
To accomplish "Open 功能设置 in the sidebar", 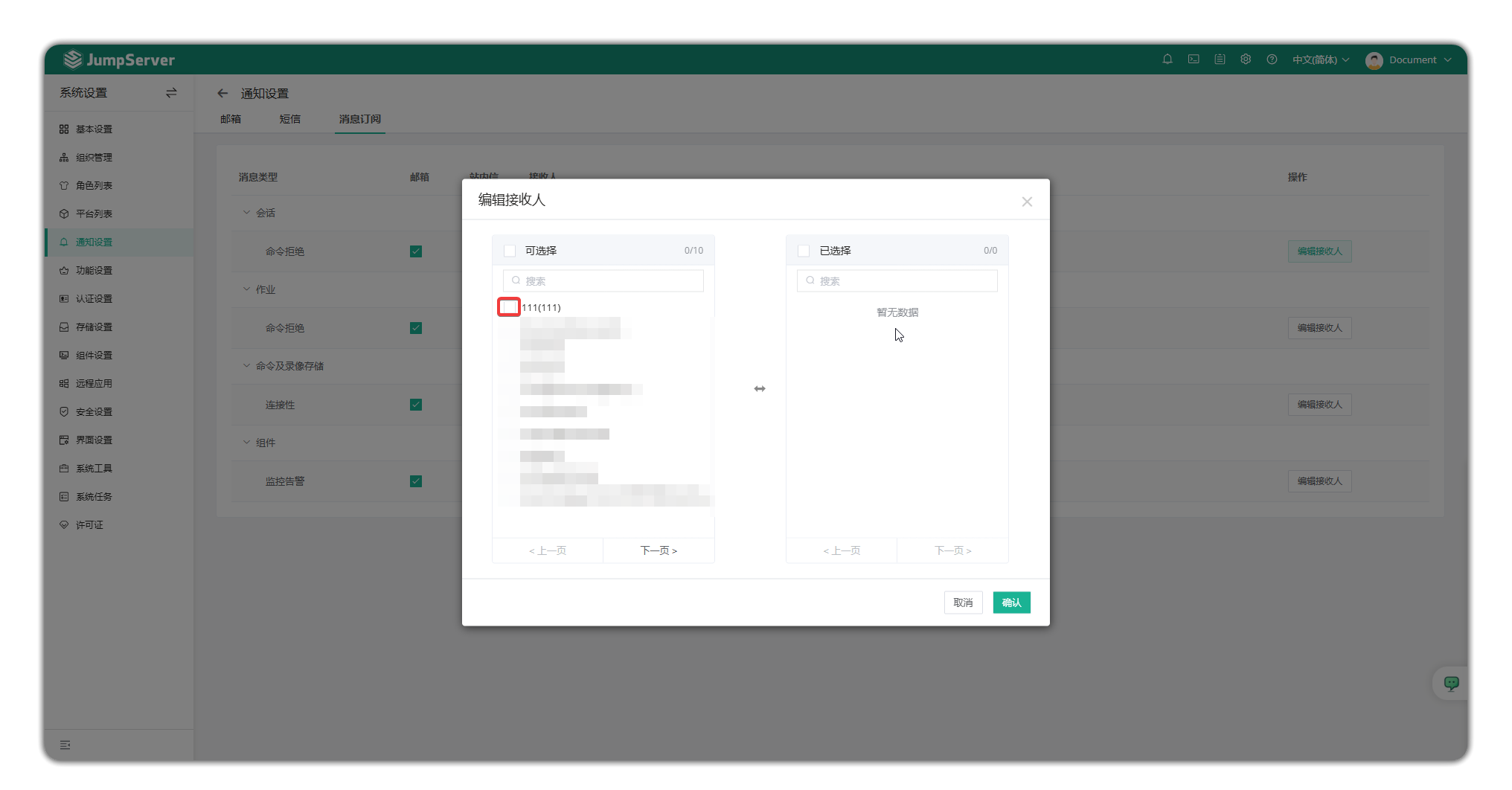I will pyautogui.click(x=119, y=271).
